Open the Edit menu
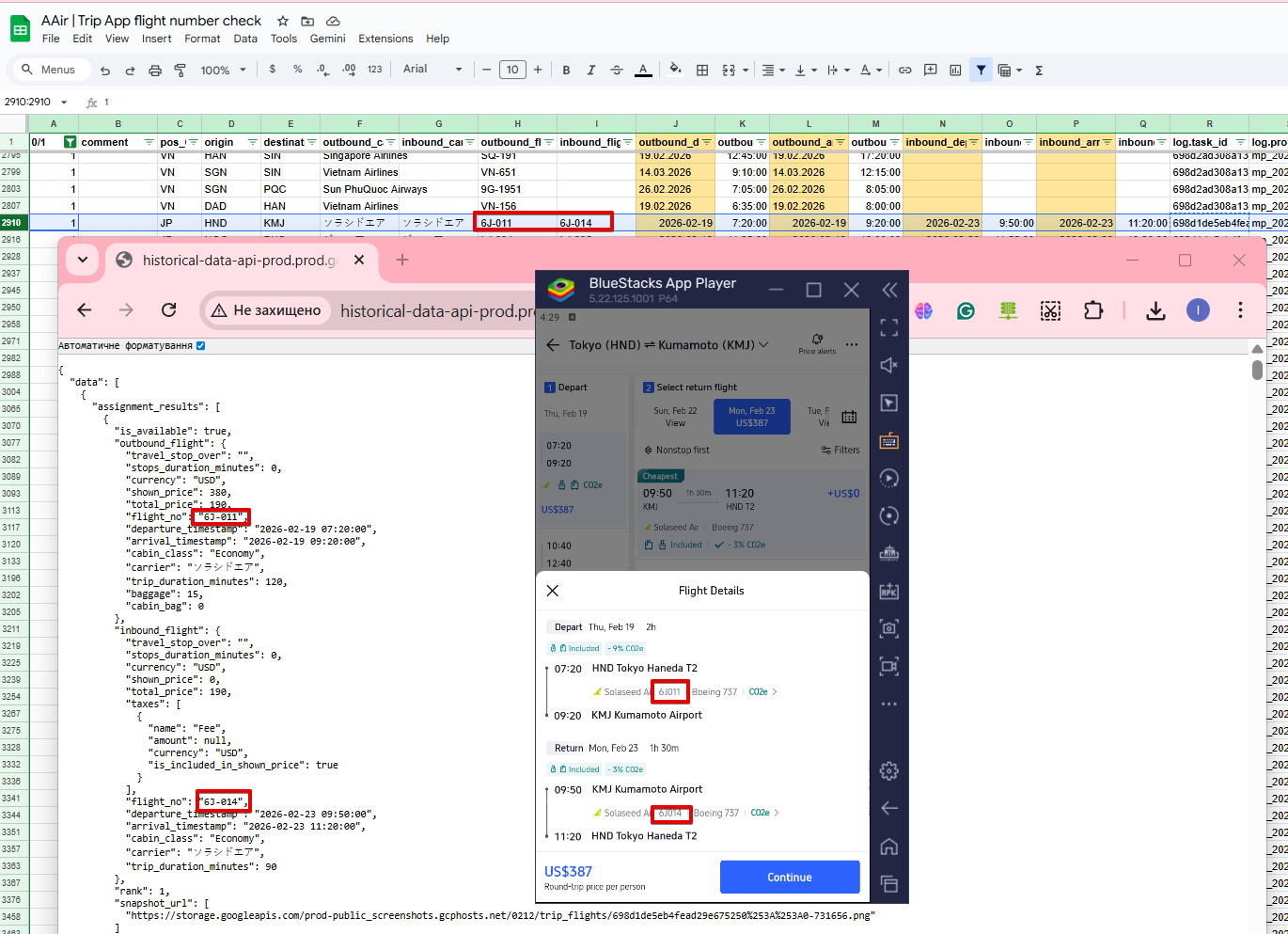The image size is (1288, 934). click(x=83, y=39)
